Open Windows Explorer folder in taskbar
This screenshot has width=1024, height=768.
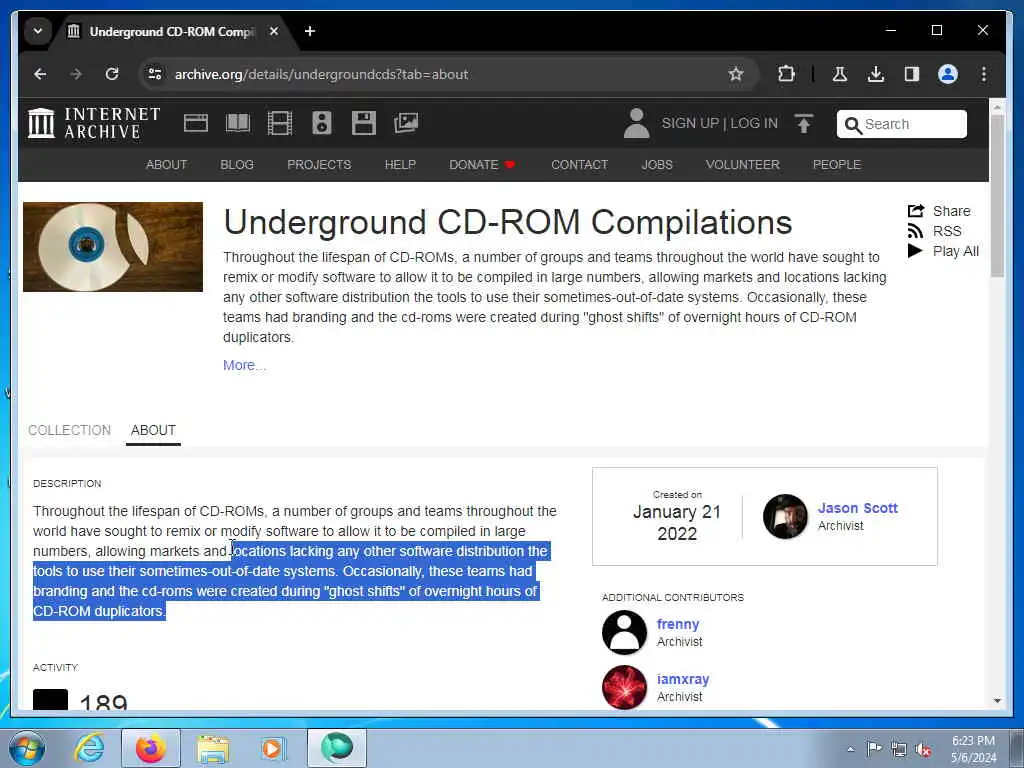click(213, 748)
